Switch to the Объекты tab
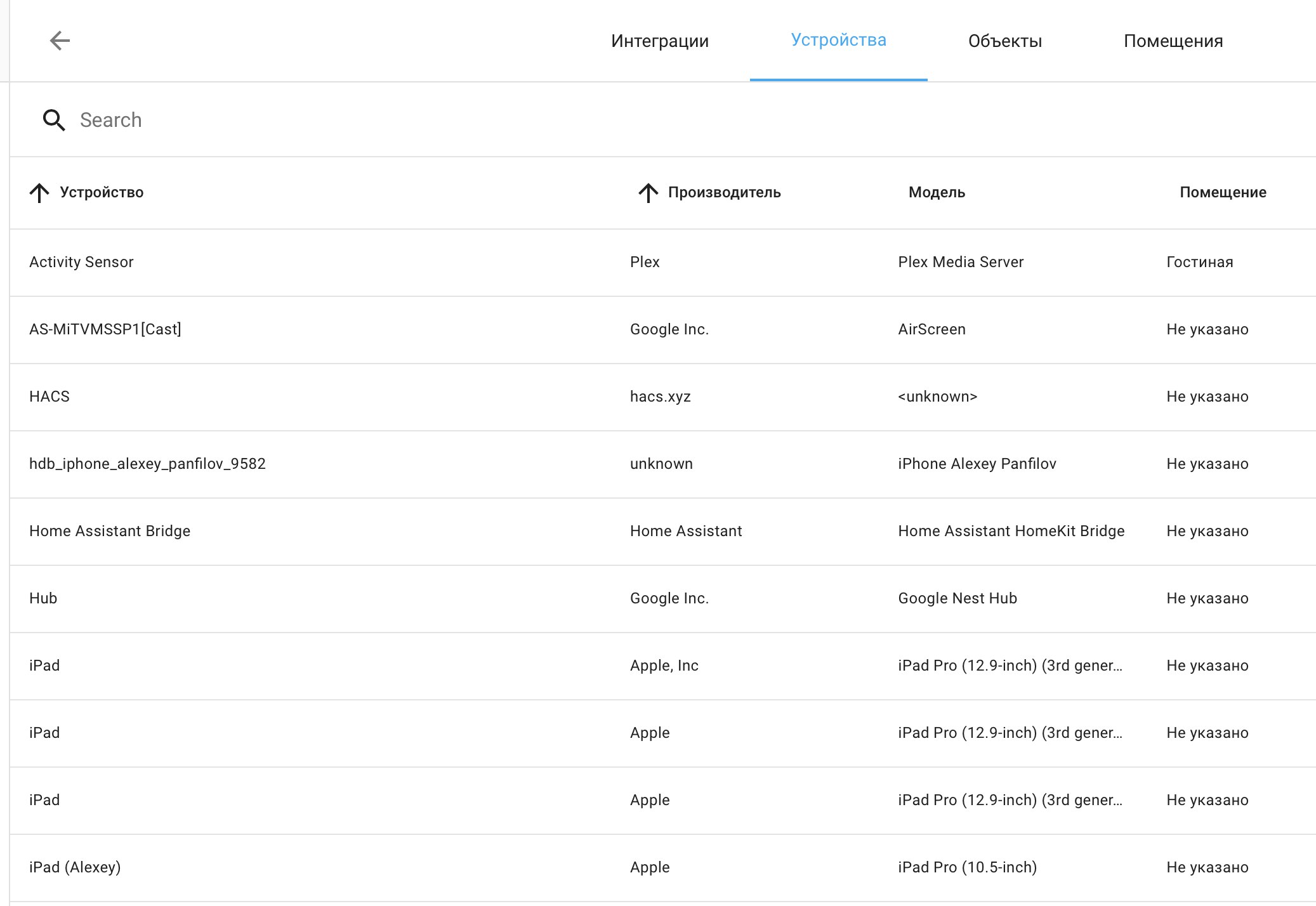The height and width of the screenshot is (906, 1316). click(1005, 41)
